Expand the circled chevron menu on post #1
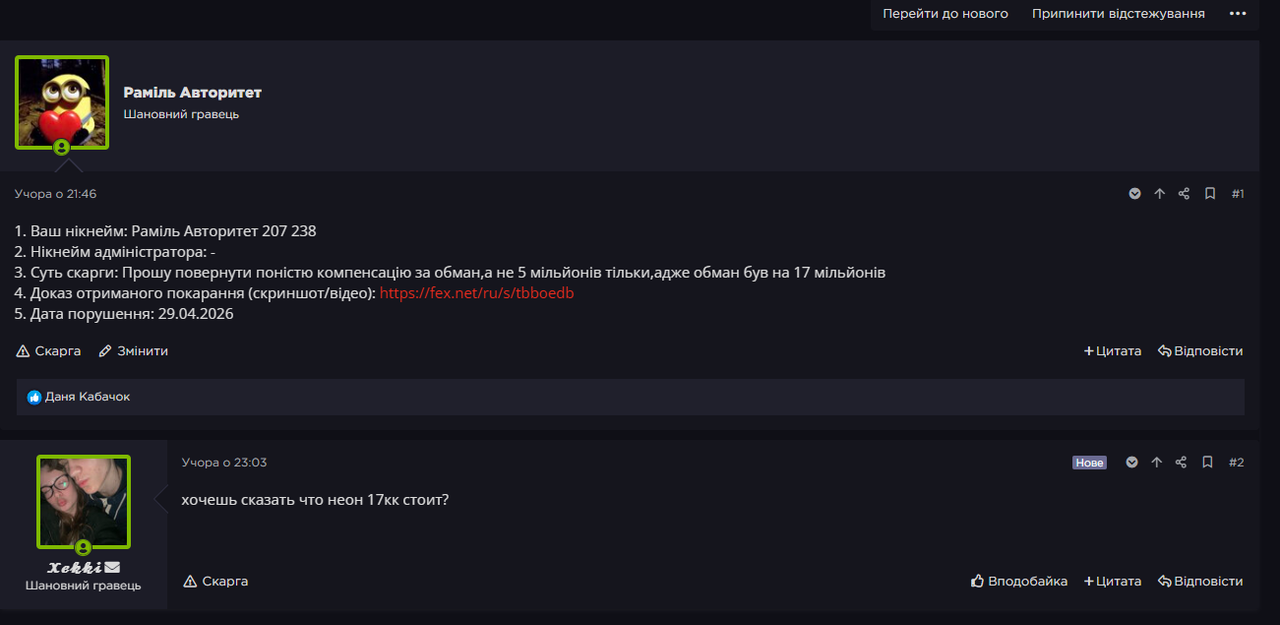 pyautogui.click(x=1135, y=194)
